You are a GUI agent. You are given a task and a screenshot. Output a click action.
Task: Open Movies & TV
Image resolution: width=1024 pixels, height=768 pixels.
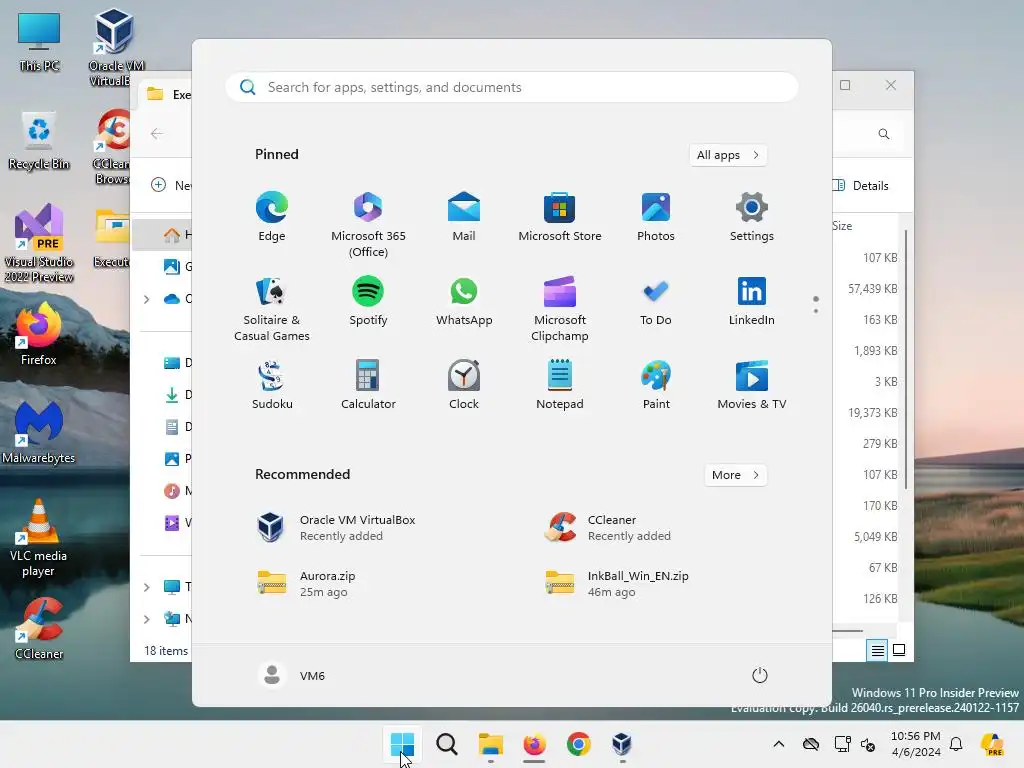coord(752,385)
